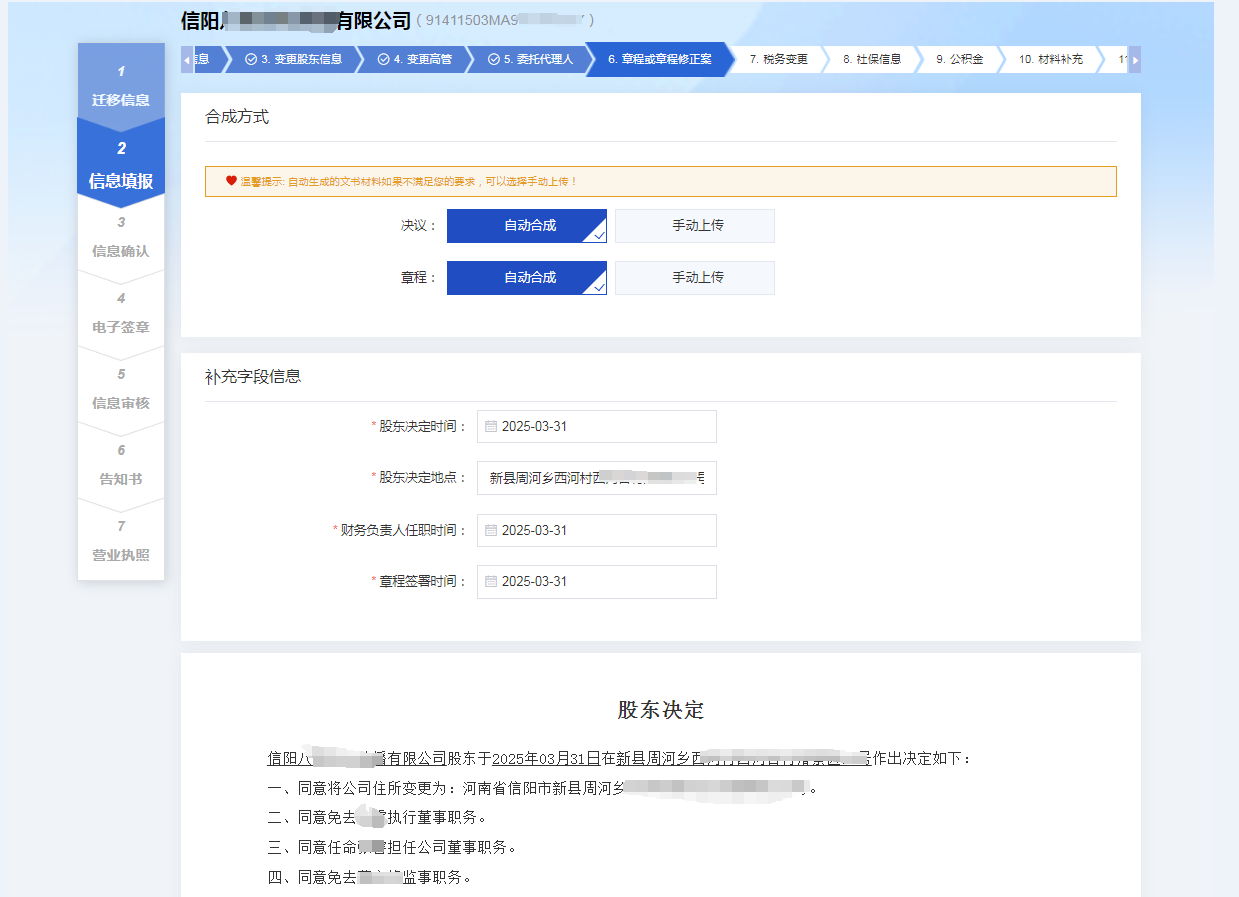Click the 股东决定 document title
Viewport: 1239px width, 897px height.
[661, 711]
